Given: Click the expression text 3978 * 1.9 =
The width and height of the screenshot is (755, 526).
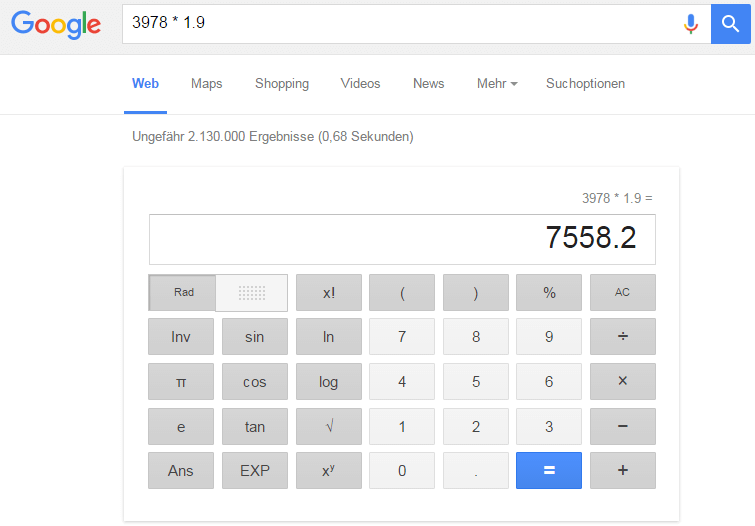Looking at the screenshot, I should (x=617, y=198).
